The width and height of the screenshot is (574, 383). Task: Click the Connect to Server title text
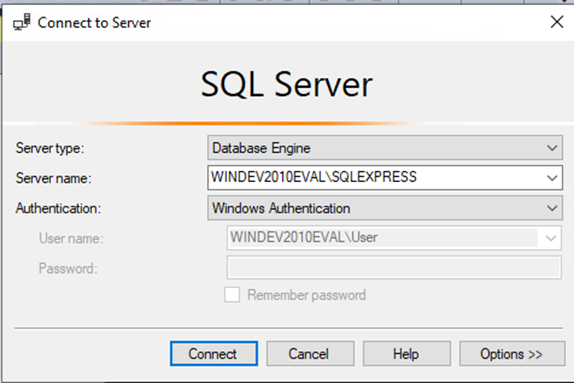coord(94,23)
